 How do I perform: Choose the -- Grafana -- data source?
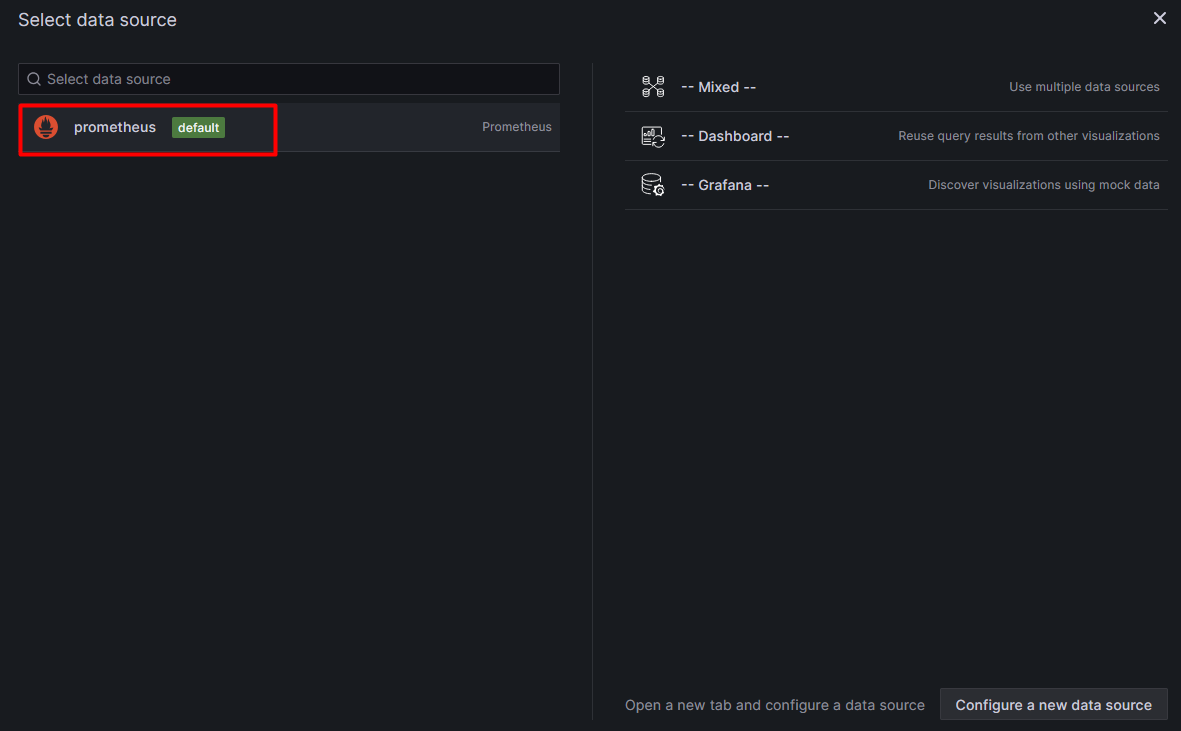(x=896, y=185)
